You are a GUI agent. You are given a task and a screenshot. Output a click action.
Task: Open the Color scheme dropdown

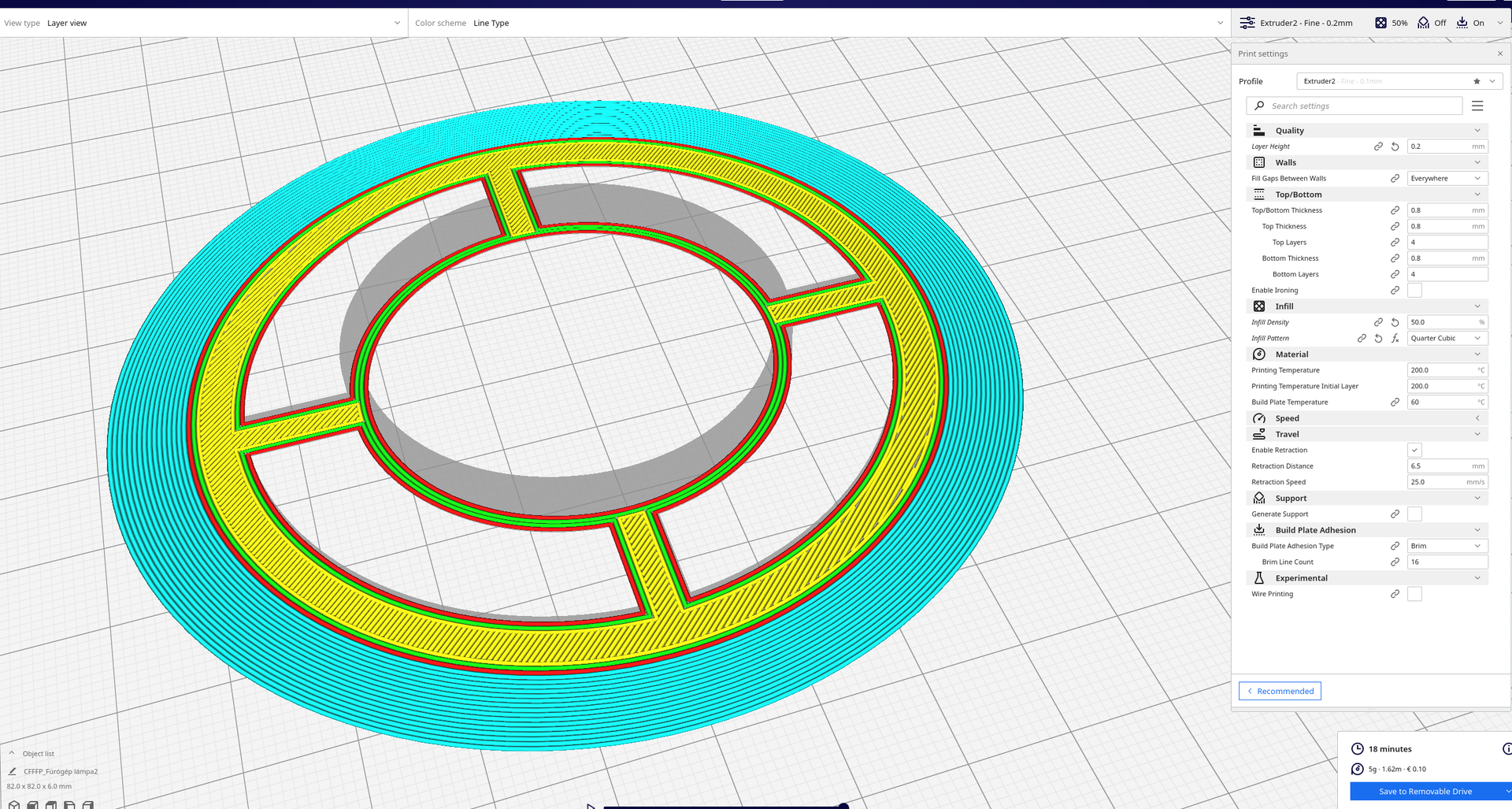[x=819, y=23]
